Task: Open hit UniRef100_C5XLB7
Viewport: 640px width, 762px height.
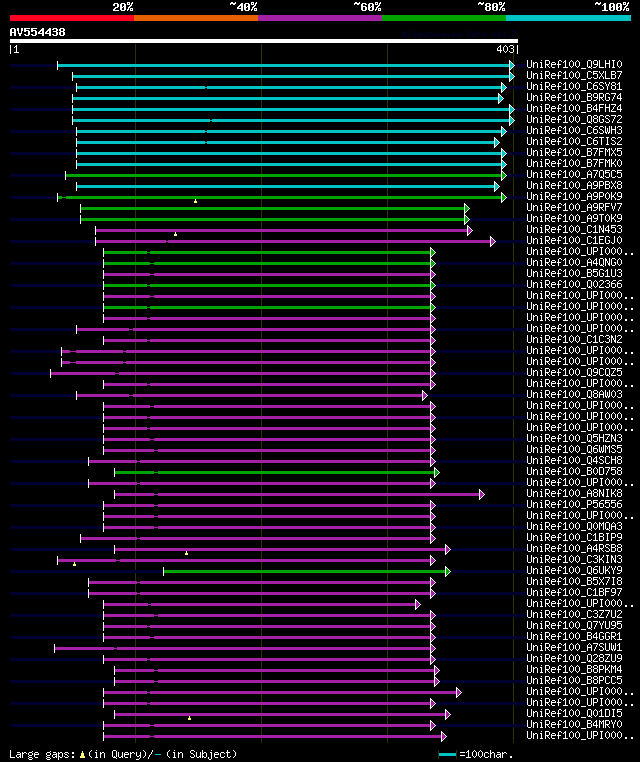Action: click(x=574, y=75)
